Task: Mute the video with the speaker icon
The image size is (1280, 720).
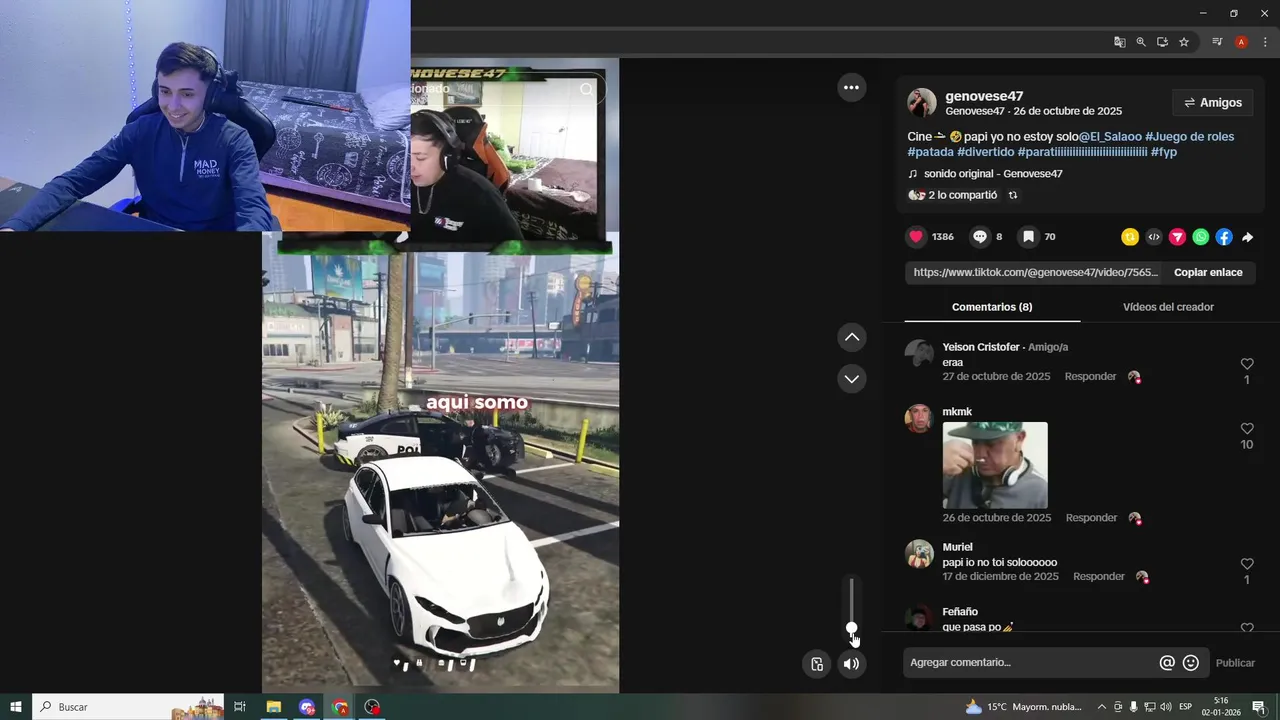Action: pyautogui.click(x=851, y=664)
